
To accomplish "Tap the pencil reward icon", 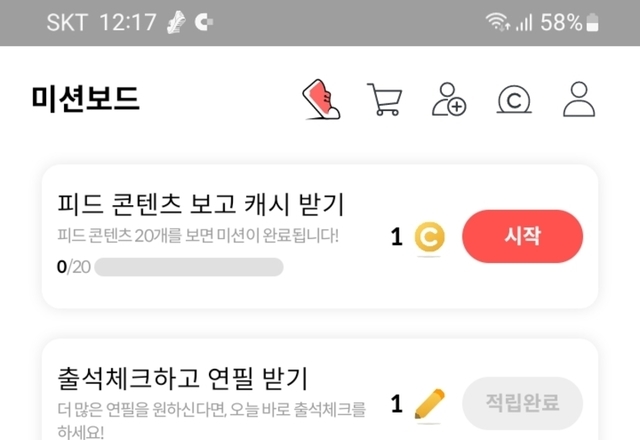I will click(429, 404).
